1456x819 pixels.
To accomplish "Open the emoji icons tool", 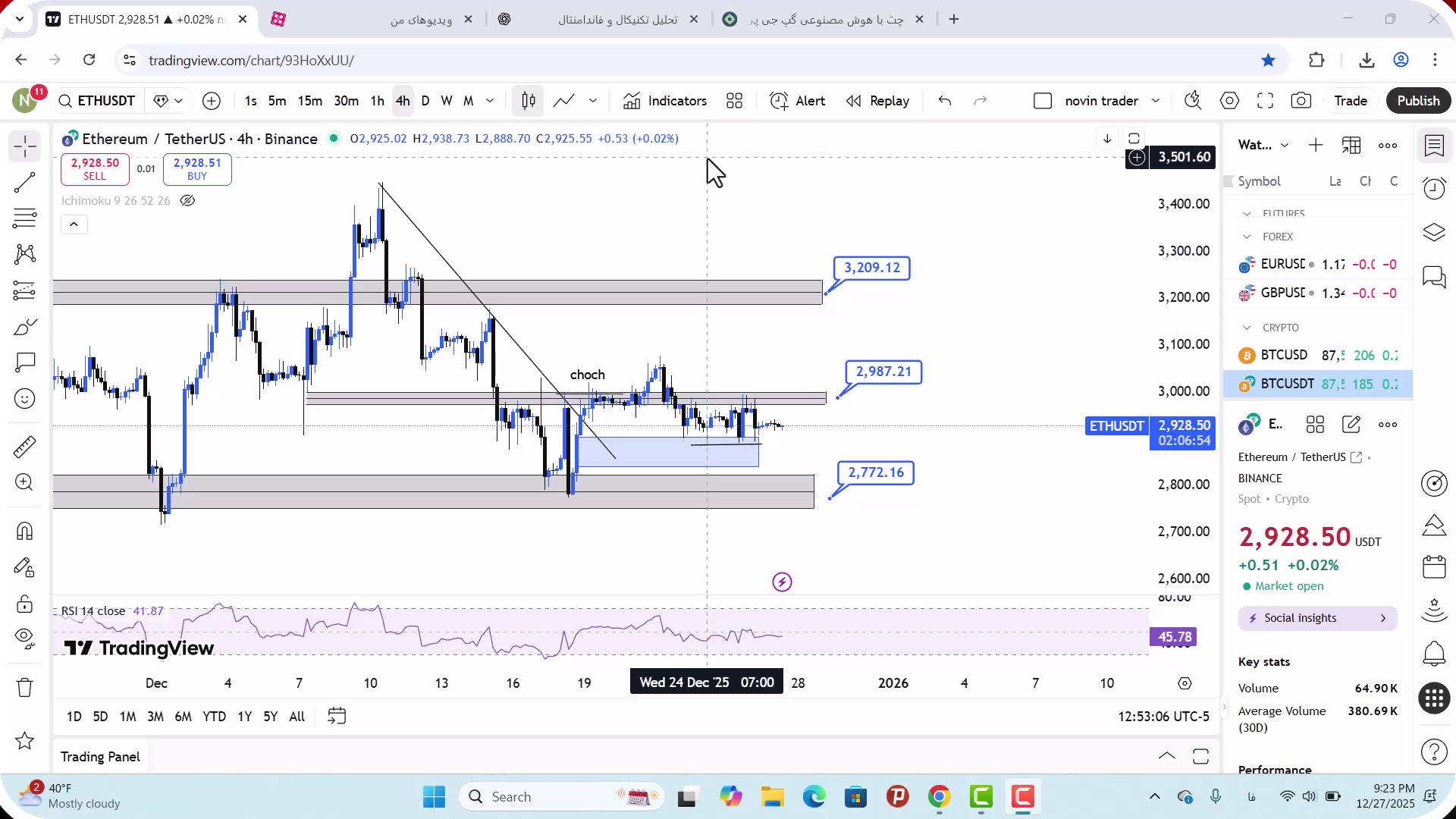I will (x=25, y=399).
